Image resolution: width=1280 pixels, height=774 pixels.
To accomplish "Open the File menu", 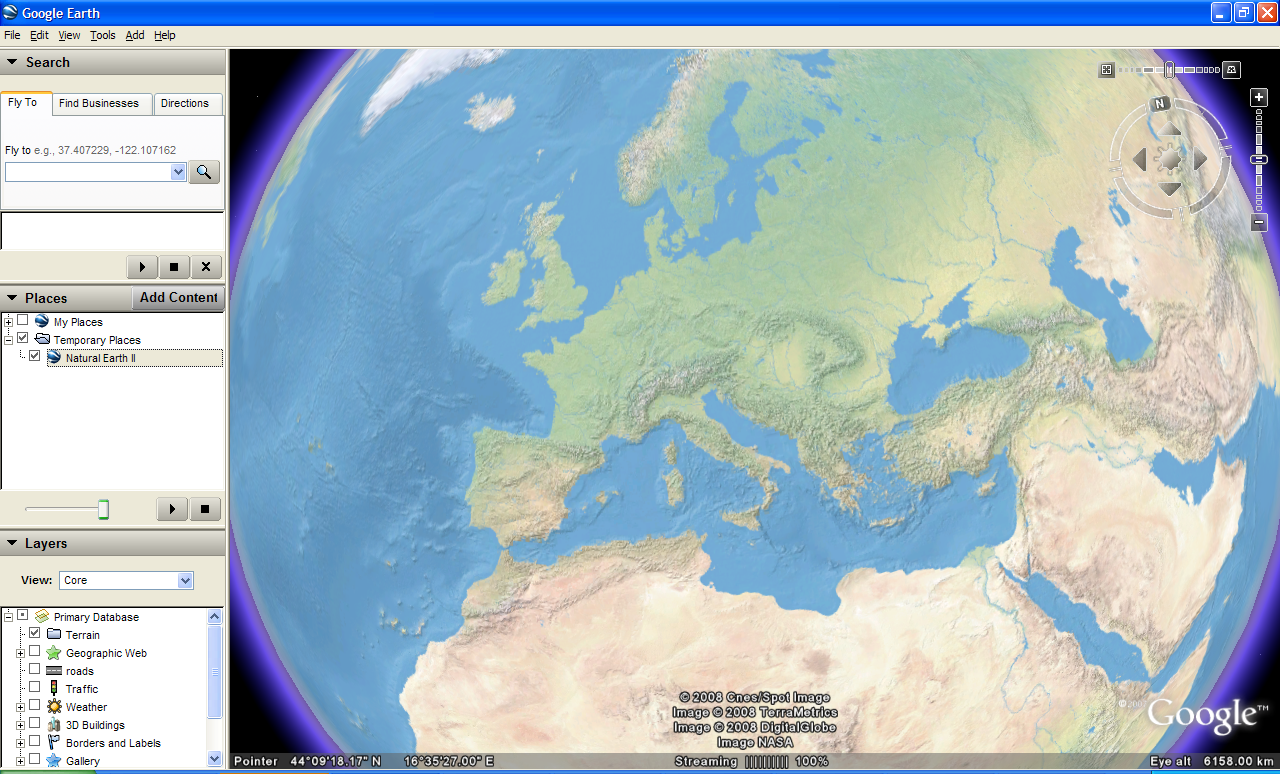I will tap(12, 35).
